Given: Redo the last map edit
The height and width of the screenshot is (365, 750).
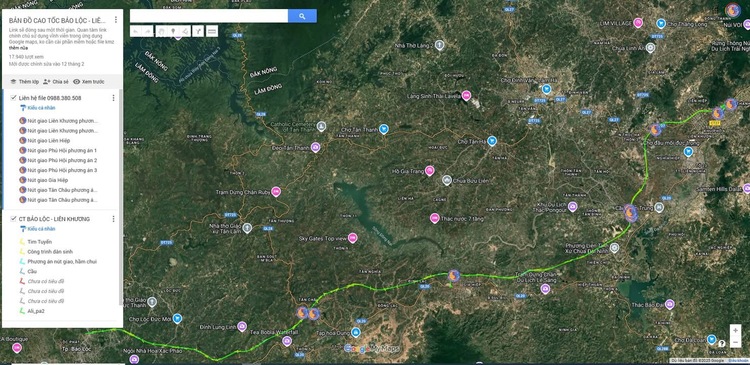Looking at the screenshot, I should point(148,32).
